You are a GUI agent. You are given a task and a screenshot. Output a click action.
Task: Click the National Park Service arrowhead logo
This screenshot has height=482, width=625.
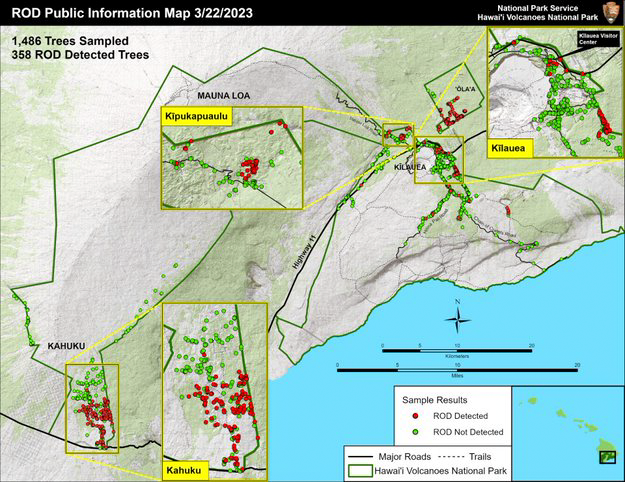[610, 11]
